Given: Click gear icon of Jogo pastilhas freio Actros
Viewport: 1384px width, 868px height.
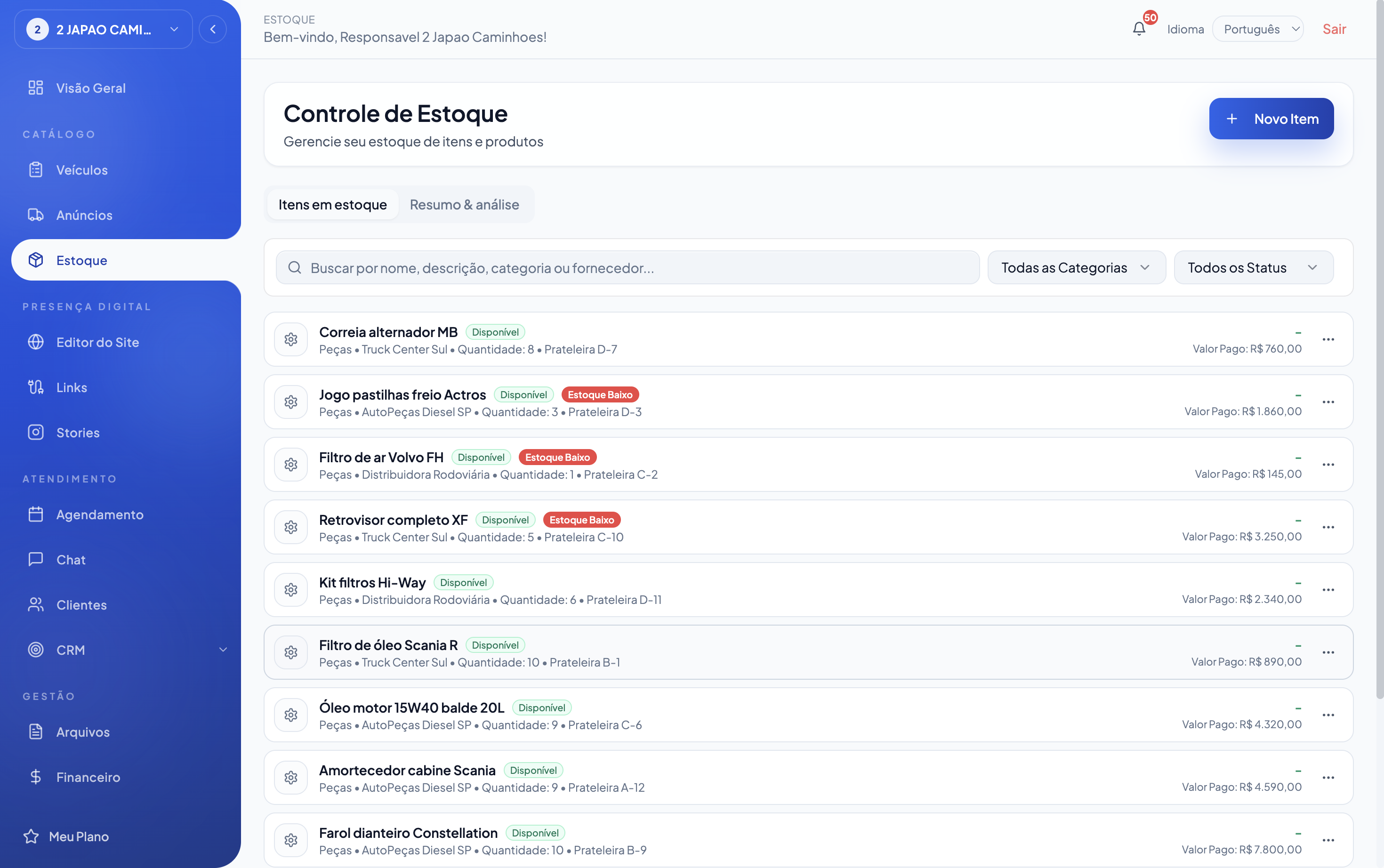Looking at the screenshot, I should pos(291,402).
